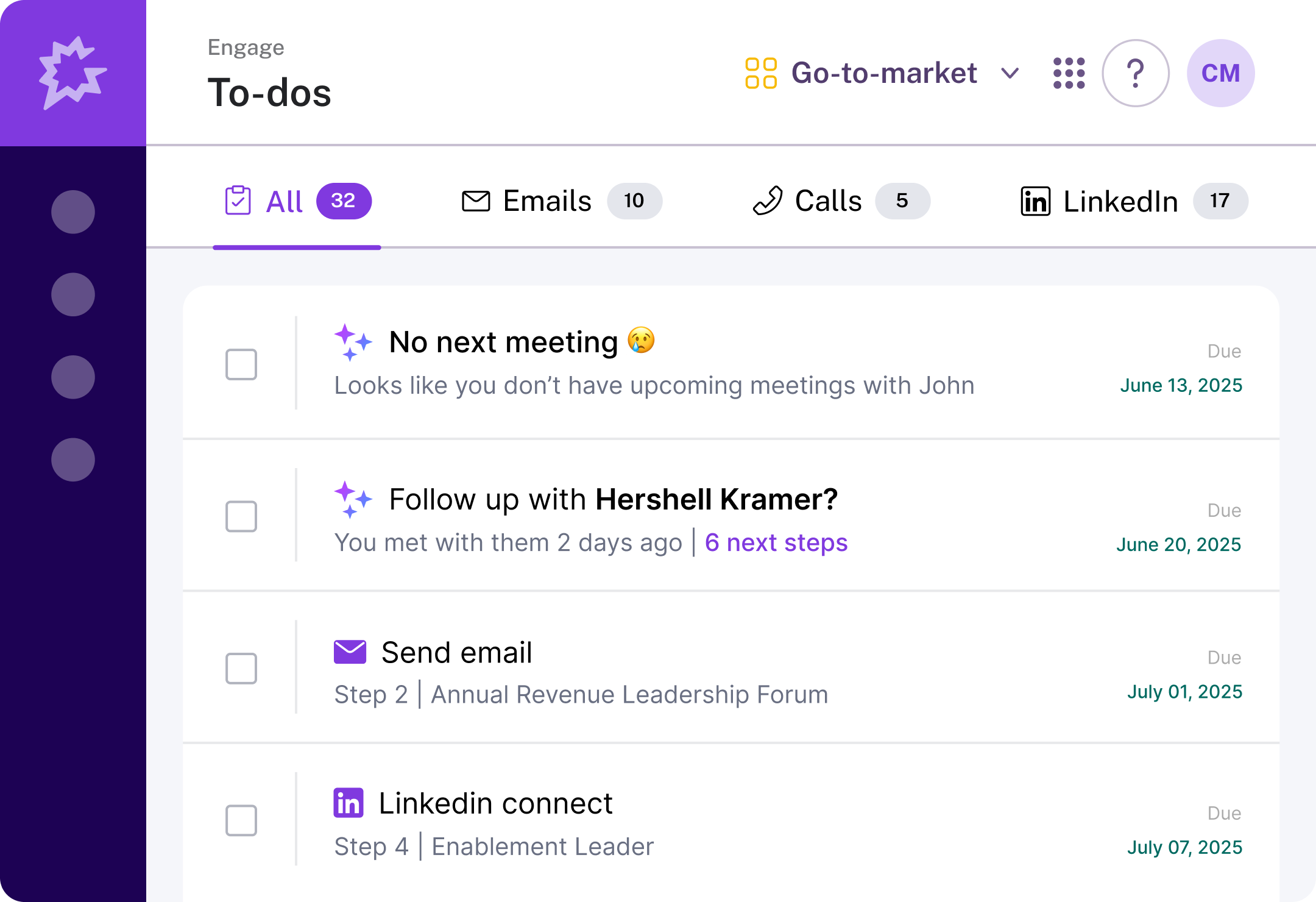Open the Go-to-market workspace selector

[883, 73]
